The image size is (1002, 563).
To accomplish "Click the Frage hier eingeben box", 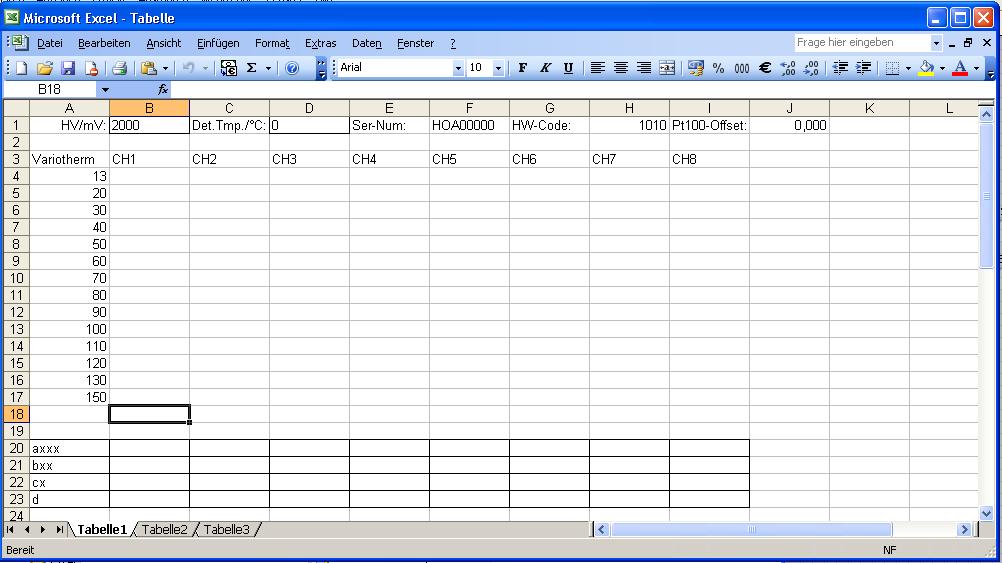I will pyautogui.click(x=862, y=43).
